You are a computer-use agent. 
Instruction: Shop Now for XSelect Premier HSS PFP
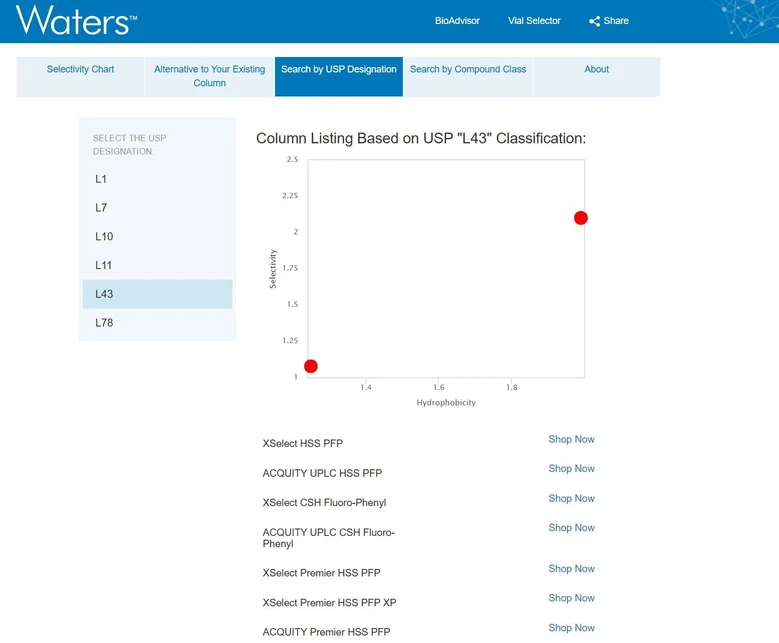point(571,568)
